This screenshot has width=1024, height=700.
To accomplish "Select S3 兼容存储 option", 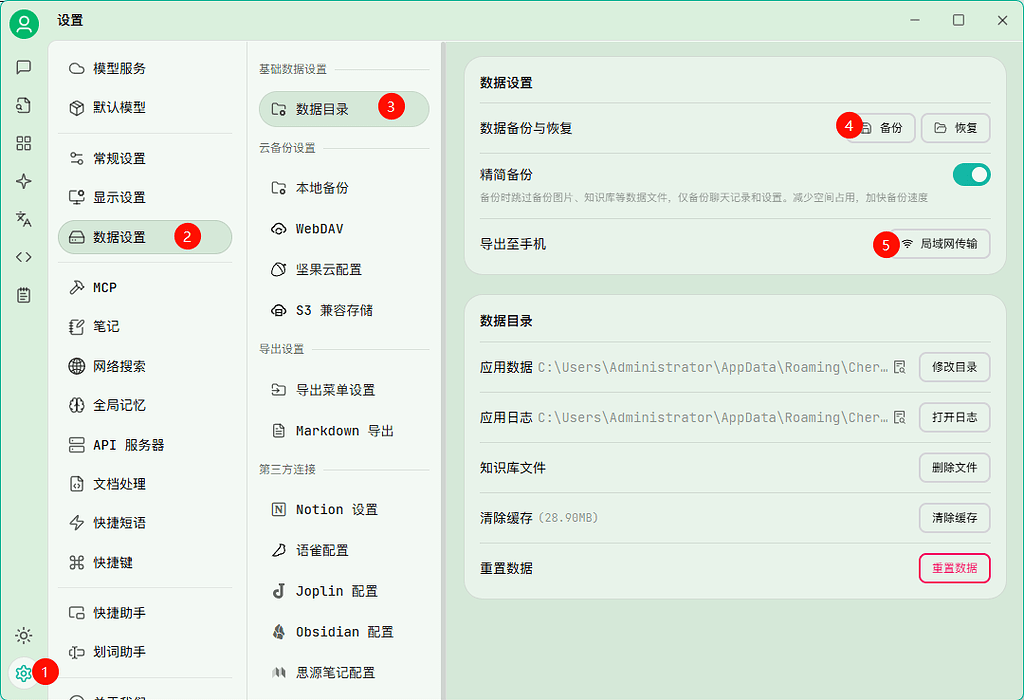I will click(344, 310).
